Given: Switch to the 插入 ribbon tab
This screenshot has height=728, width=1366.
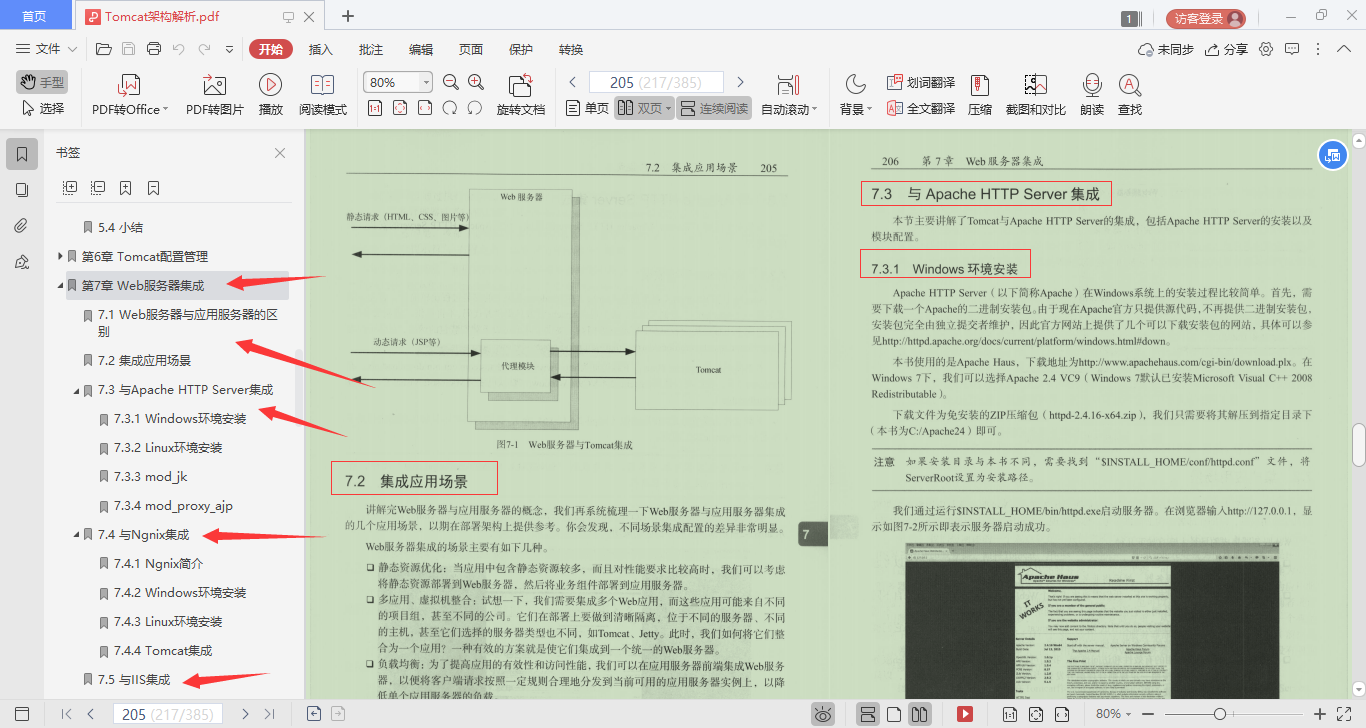Looking at the screenshot, I should click(x=319, y=48).
